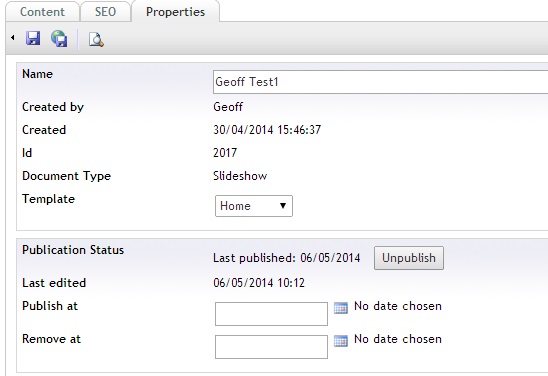
Task: Click the Unpublish button
Action: (x=409, y=258)
